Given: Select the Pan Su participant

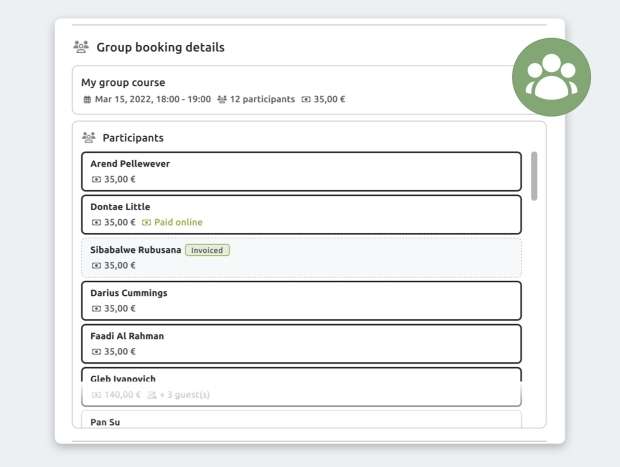Looking at the screenshot, I should pos(300,421).
